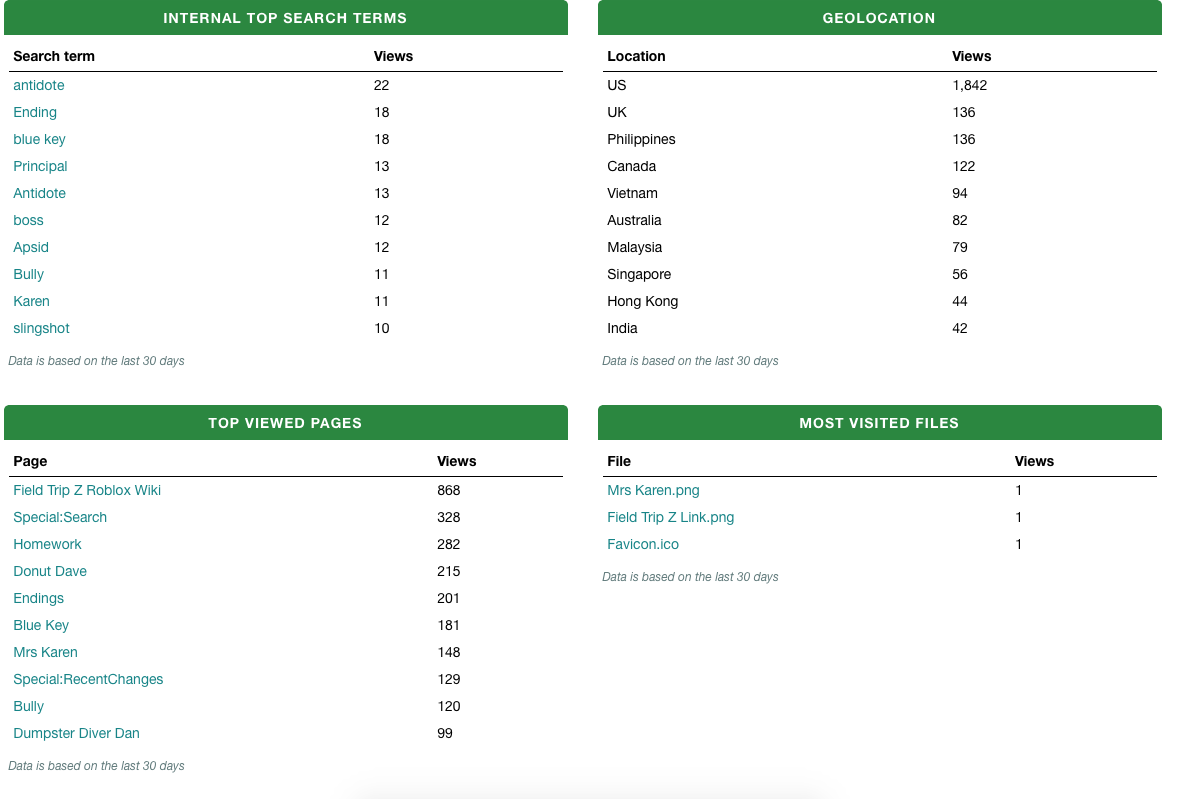1185x799 pixels.
Task: Open the Endings page link
Action: tap(38, 599)
